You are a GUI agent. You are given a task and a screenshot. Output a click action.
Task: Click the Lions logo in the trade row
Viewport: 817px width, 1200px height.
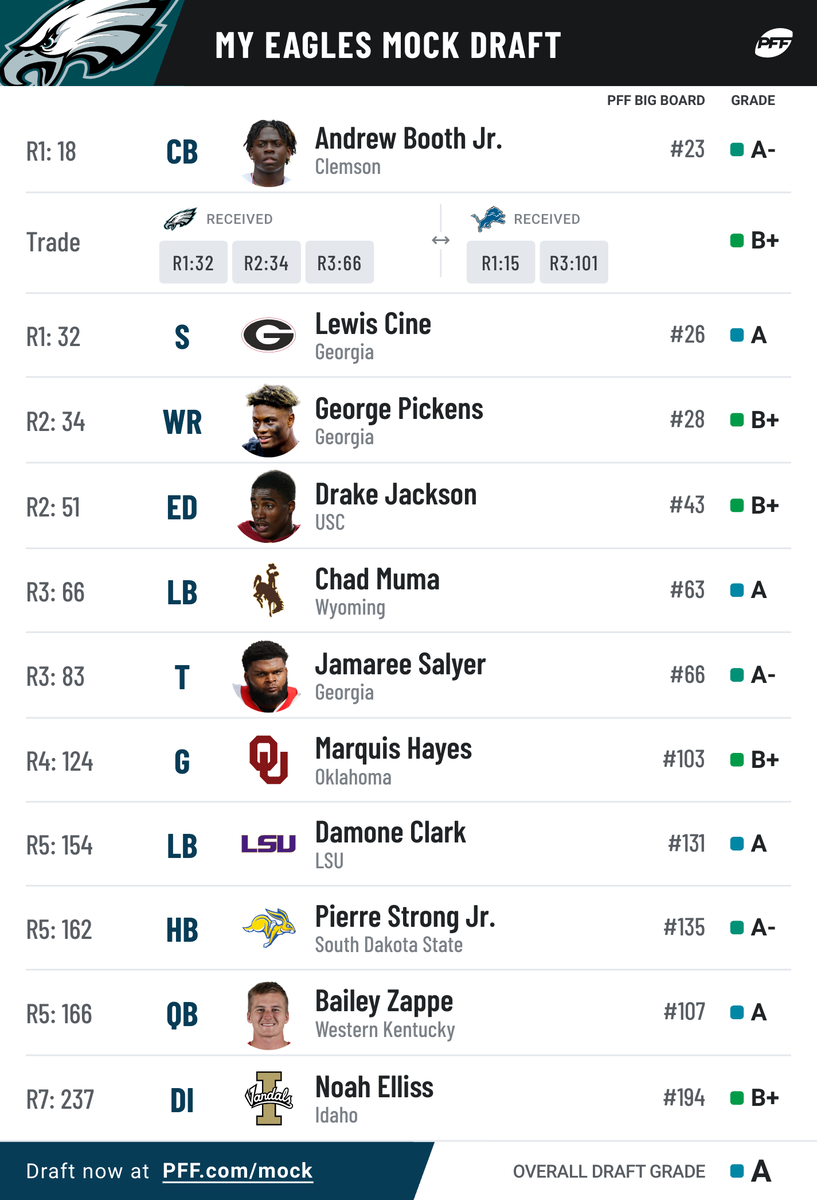click(x=488, y=219)
